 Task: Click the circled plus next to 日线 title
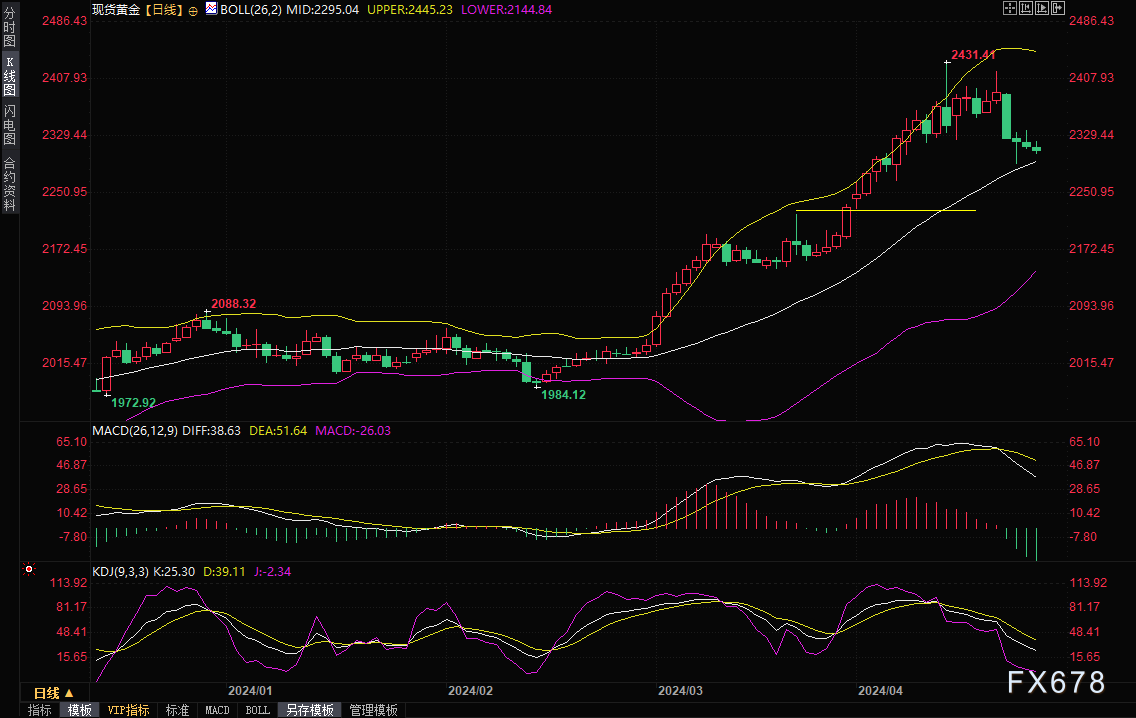pos(193,9)
